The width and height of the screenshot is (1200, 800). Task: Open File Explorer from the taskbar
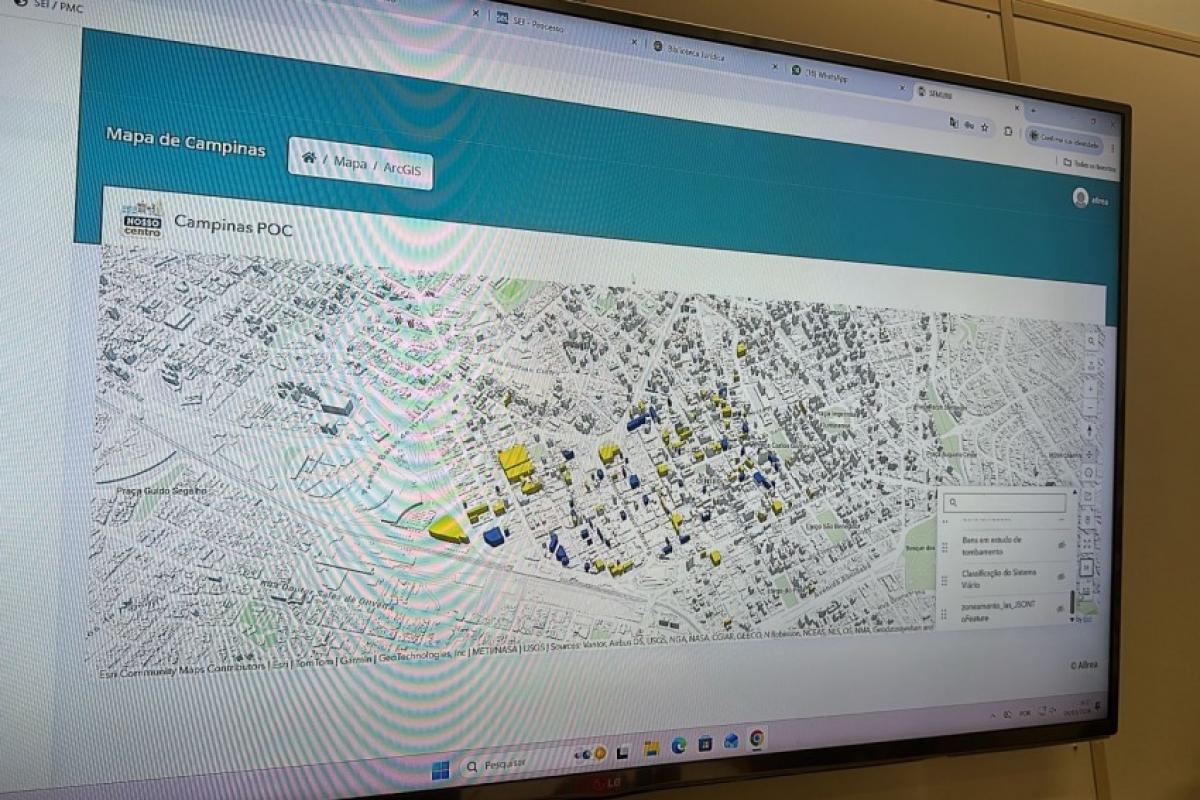651,748
